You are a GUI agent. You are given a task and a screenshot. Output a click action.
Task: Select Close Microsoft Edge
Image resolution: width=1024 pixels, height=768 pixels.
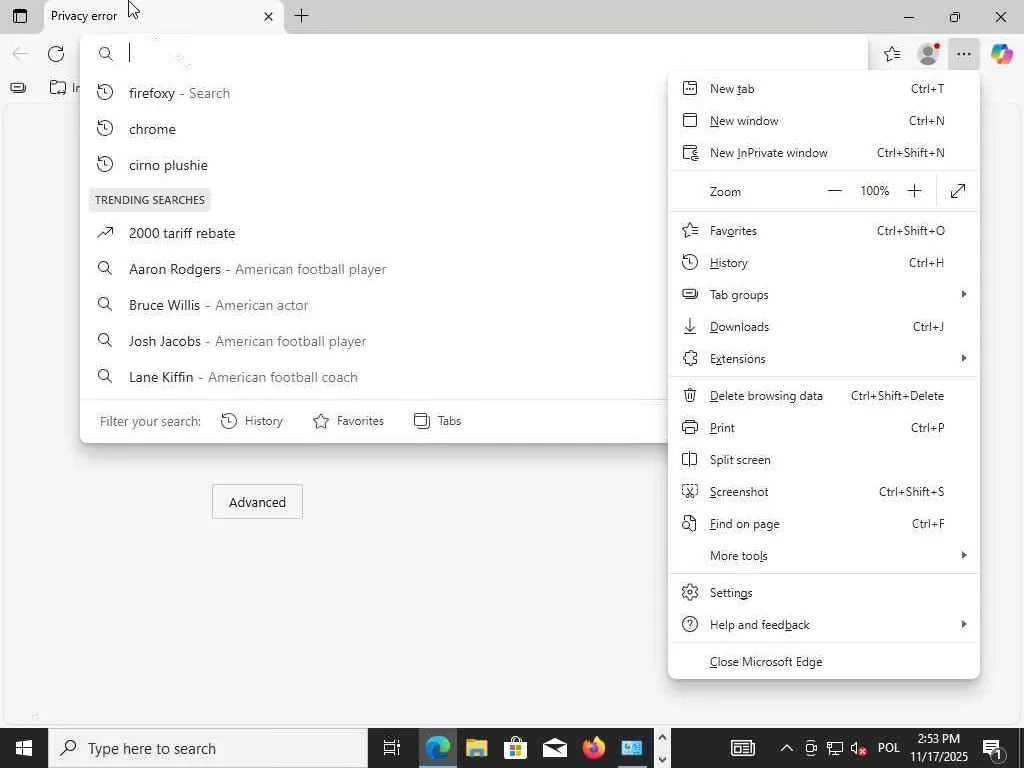[x=824, y=662]
